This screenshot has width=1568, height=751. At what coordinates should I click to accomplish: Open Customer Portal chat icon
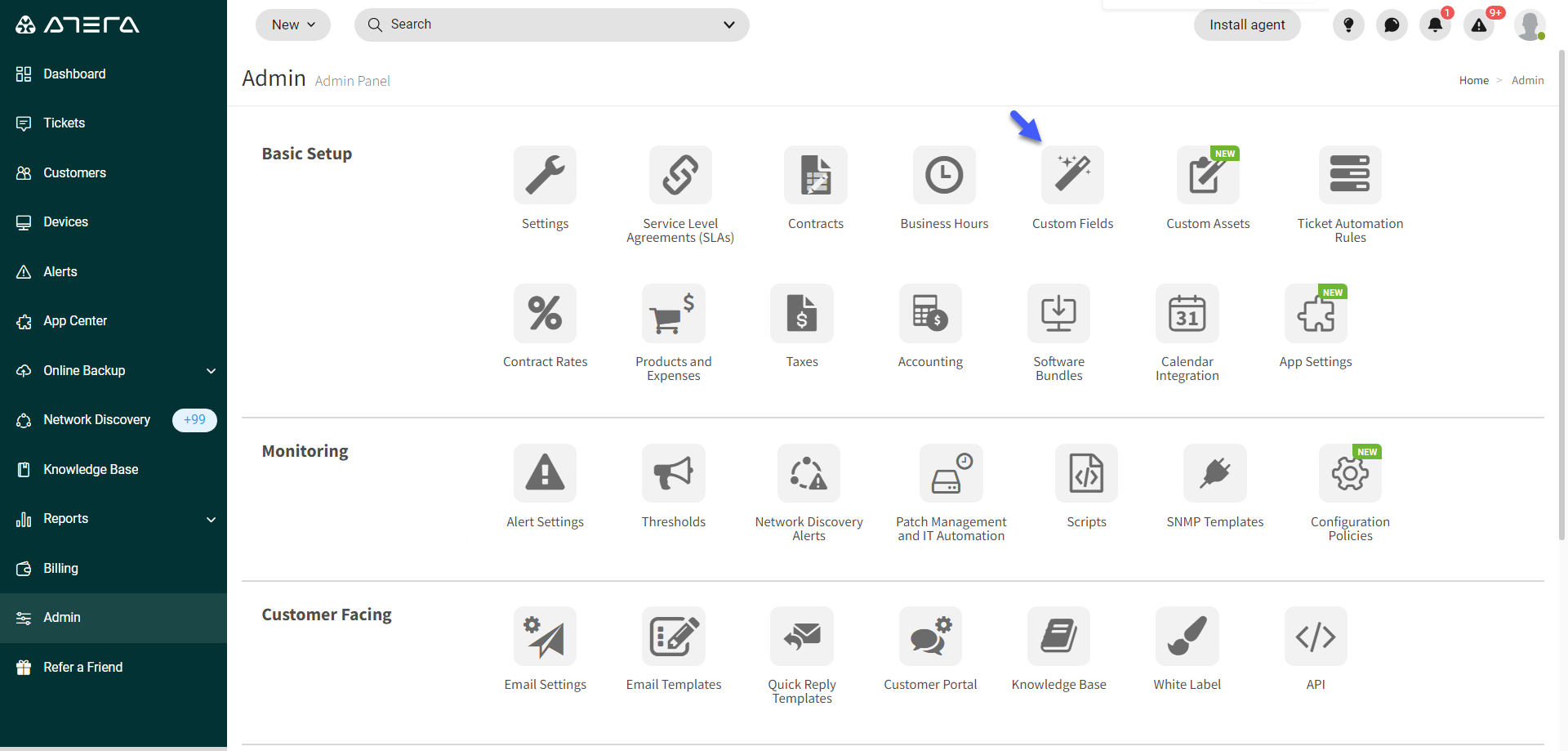coord(930,636)
